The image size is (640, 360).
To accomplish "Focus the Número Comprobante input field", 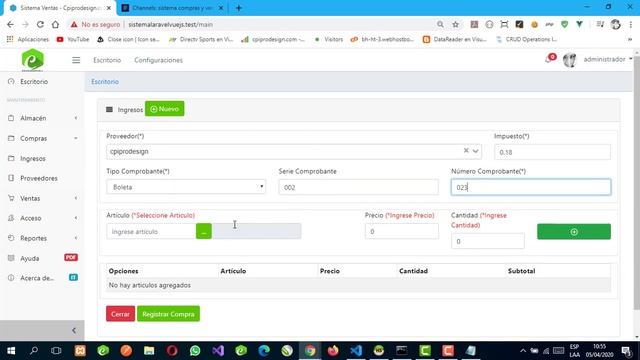I will pos(531,187).
